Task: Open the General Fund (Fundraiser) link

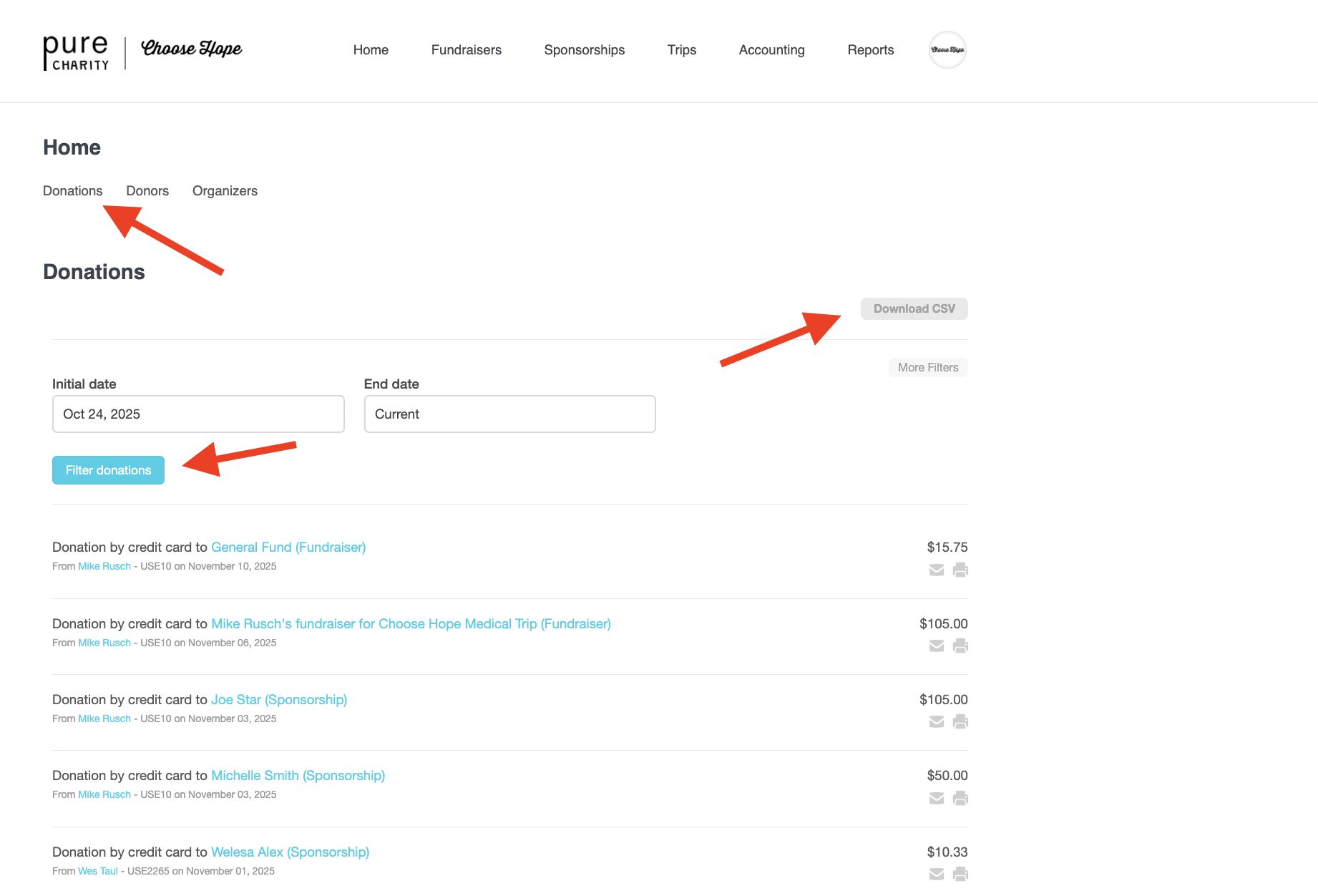Action: (x=288, y=547)
